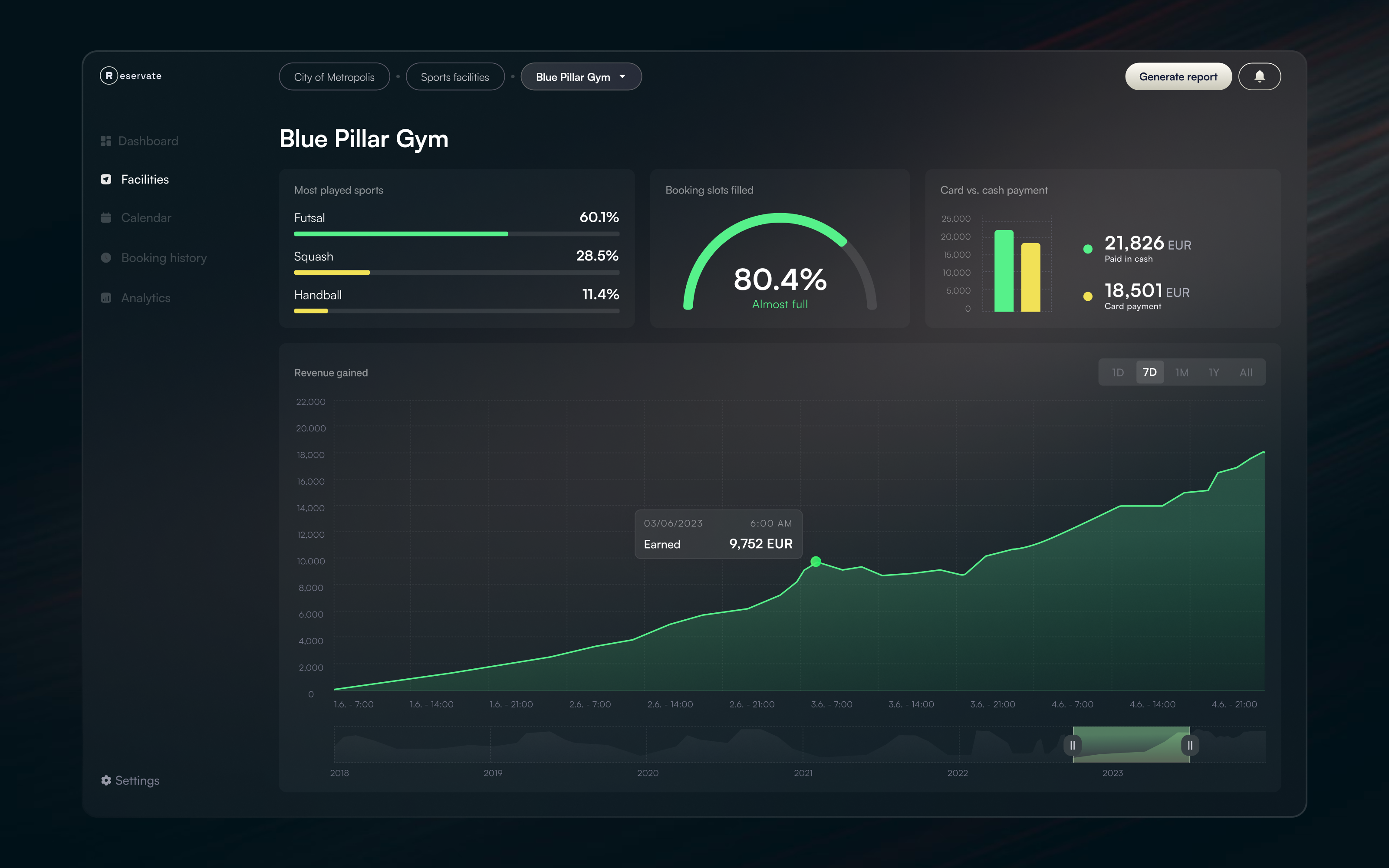Select the 1Y option in the range switcher
Image resolution: width=1389 pixels, height=868 pixels.
[1214, 372]
